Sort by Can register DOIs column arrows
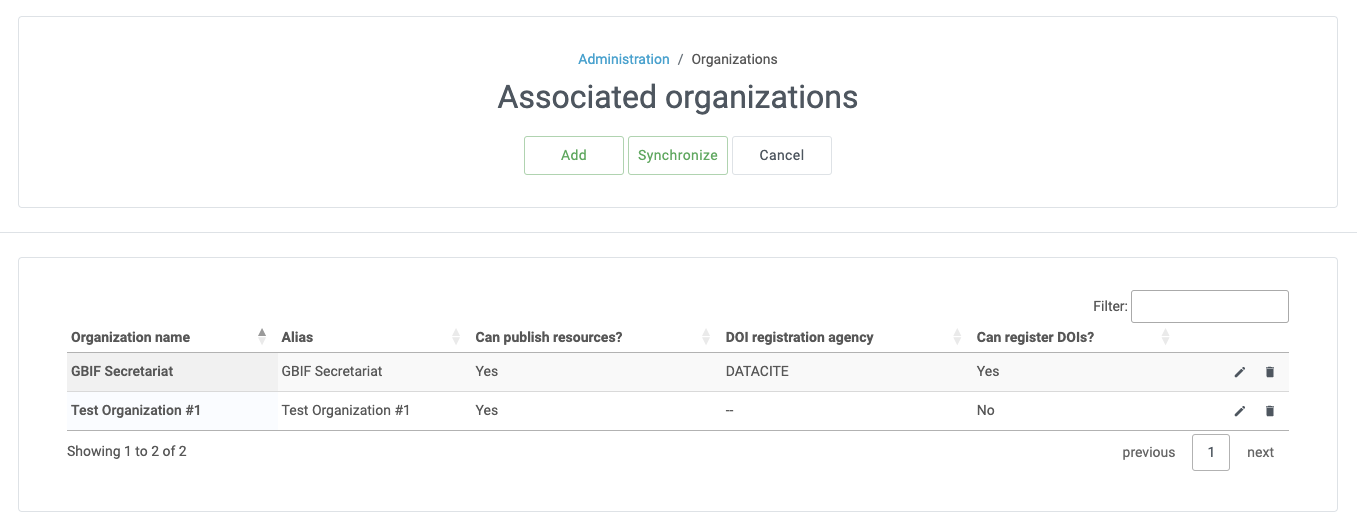Image resolution: width=1357 pixels, height=529 pixels. click(1165, 337)
